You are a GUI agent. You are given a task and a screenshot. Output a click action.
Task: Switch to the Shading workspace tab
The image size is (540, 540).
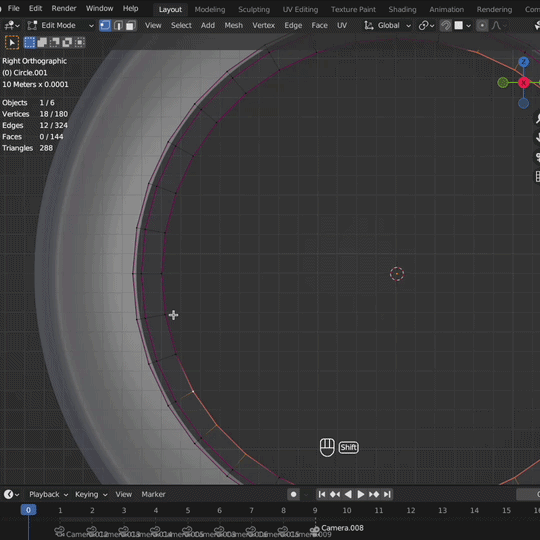point(402,10)
